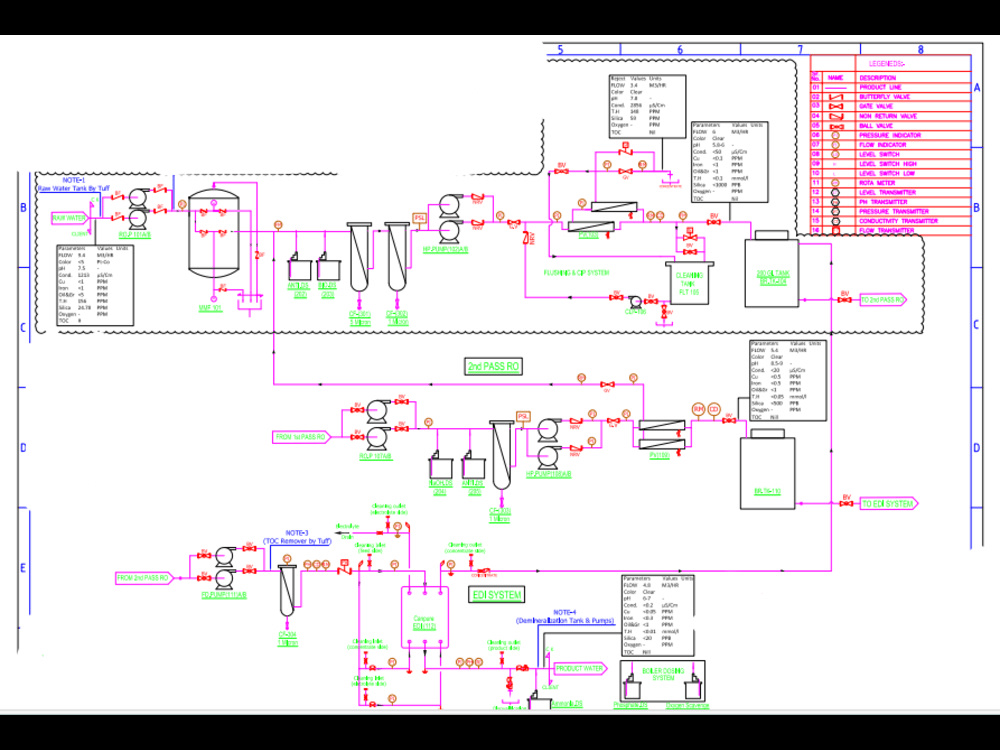The image size is (1000, 750).
Task: Click the CD indicator beside the RH indicator
Action: pos(714,409)
